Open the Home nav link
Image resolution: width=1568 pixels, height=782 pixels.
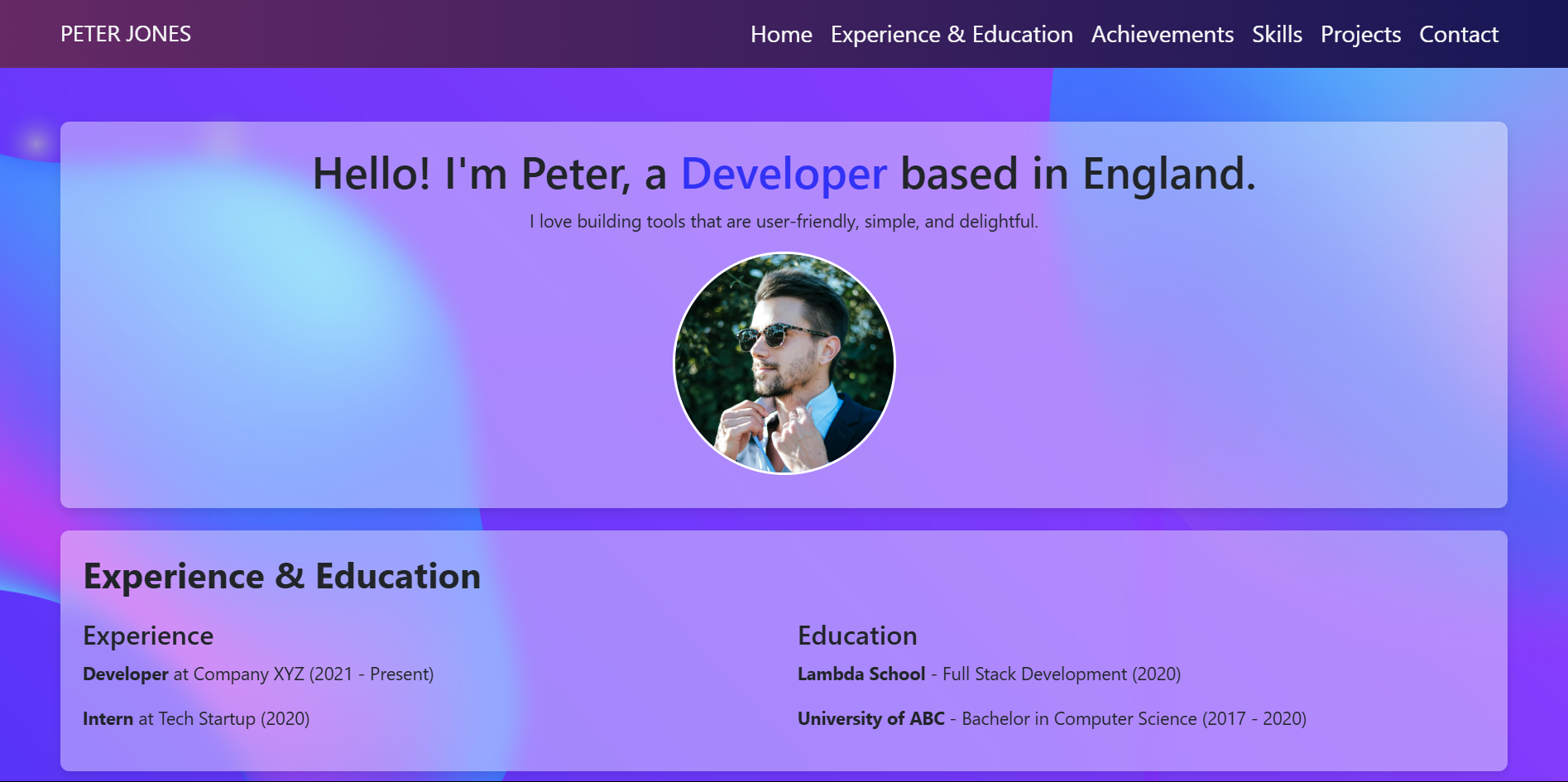781,34
